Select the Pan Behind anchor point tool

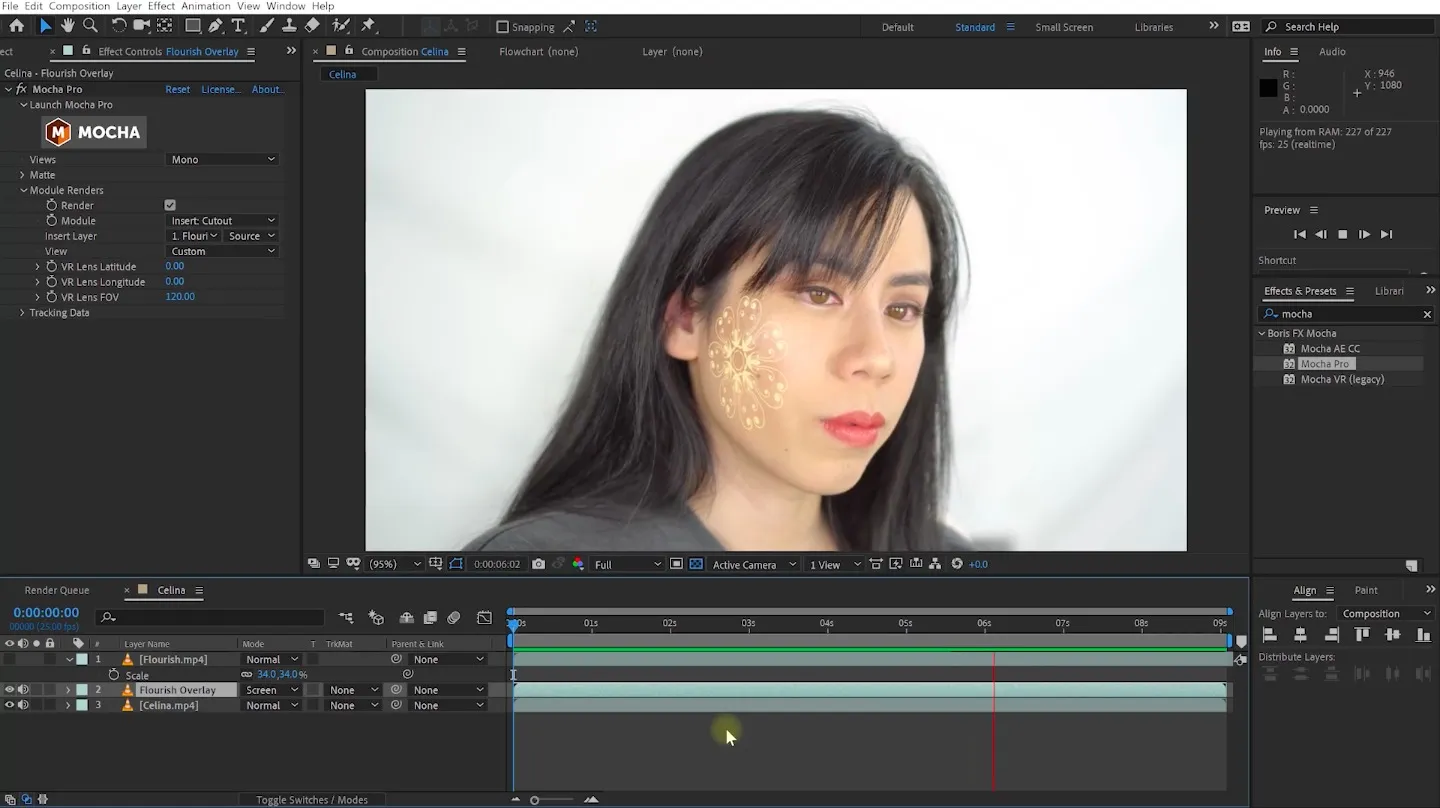[x=165, y=26]
